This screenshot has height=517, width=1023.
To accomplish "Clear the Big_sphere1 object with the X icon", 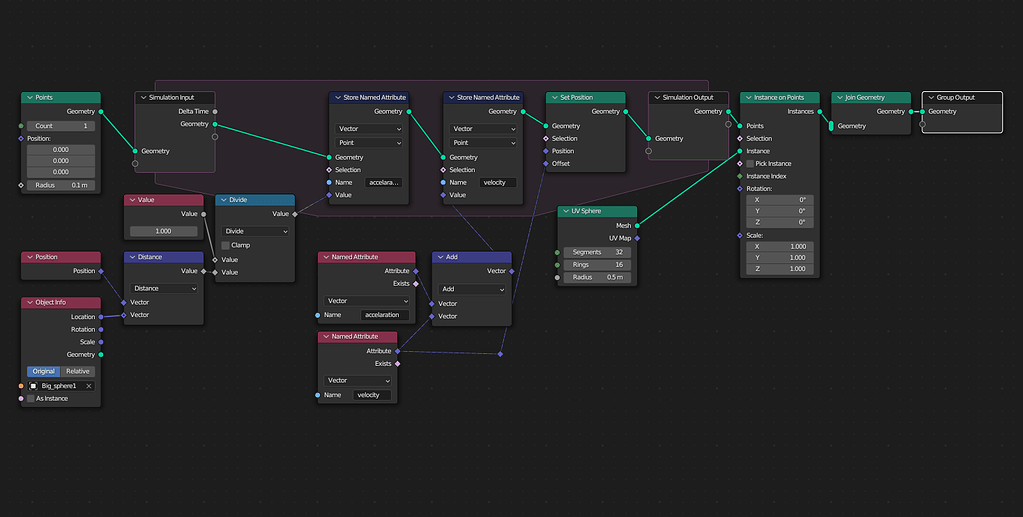I will click(89, 386).
